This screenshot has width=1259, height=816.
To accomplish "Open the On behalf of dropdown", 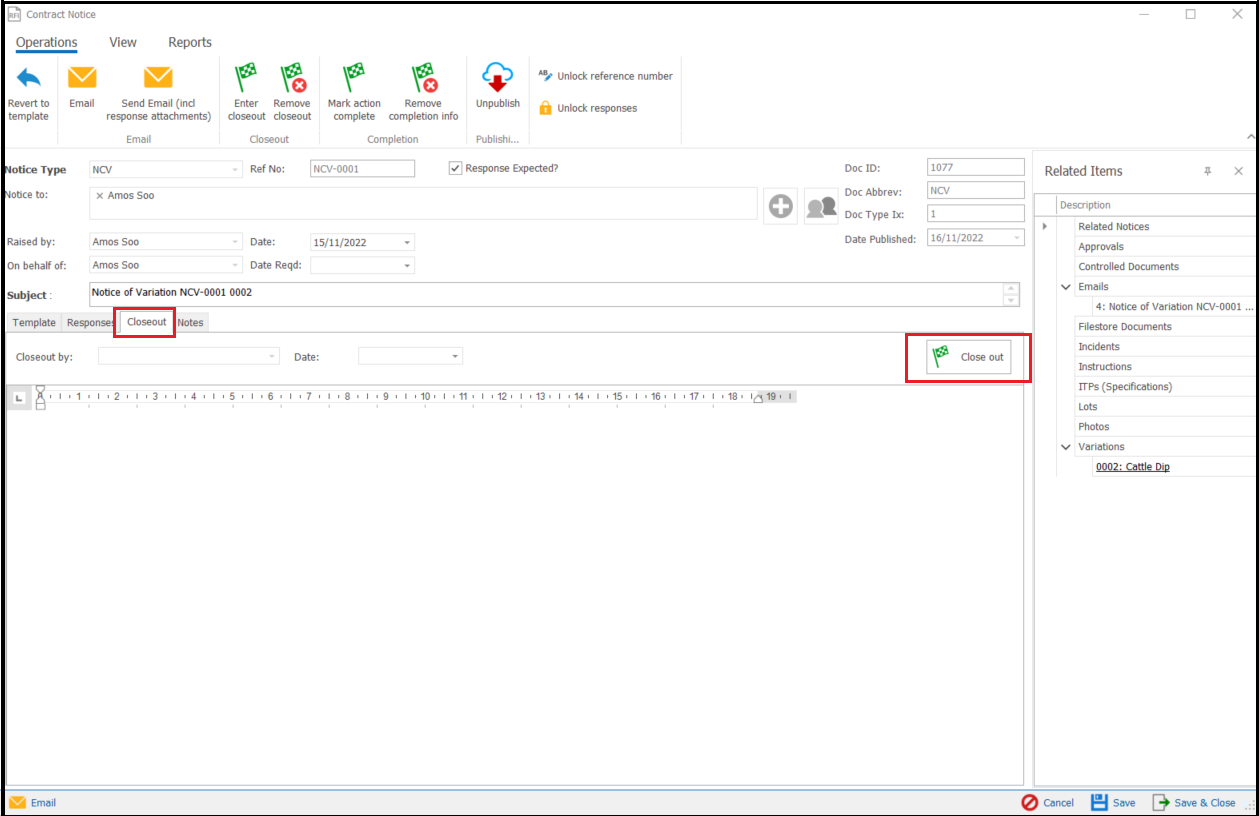I will pyautogui.click(x=236, y=265).
